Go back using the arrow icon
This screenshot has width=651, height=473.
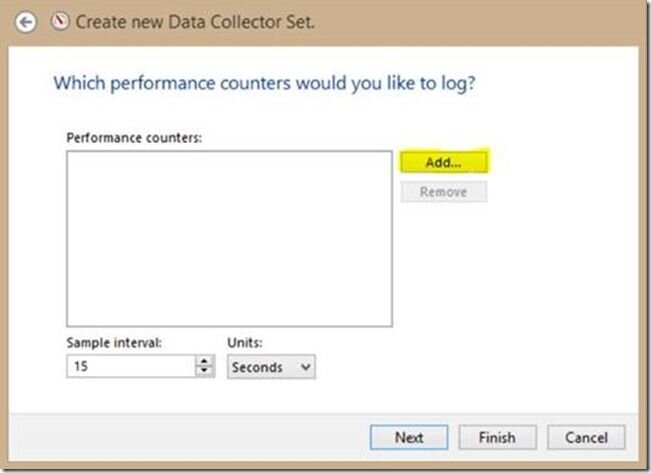(x=25, y=22)
